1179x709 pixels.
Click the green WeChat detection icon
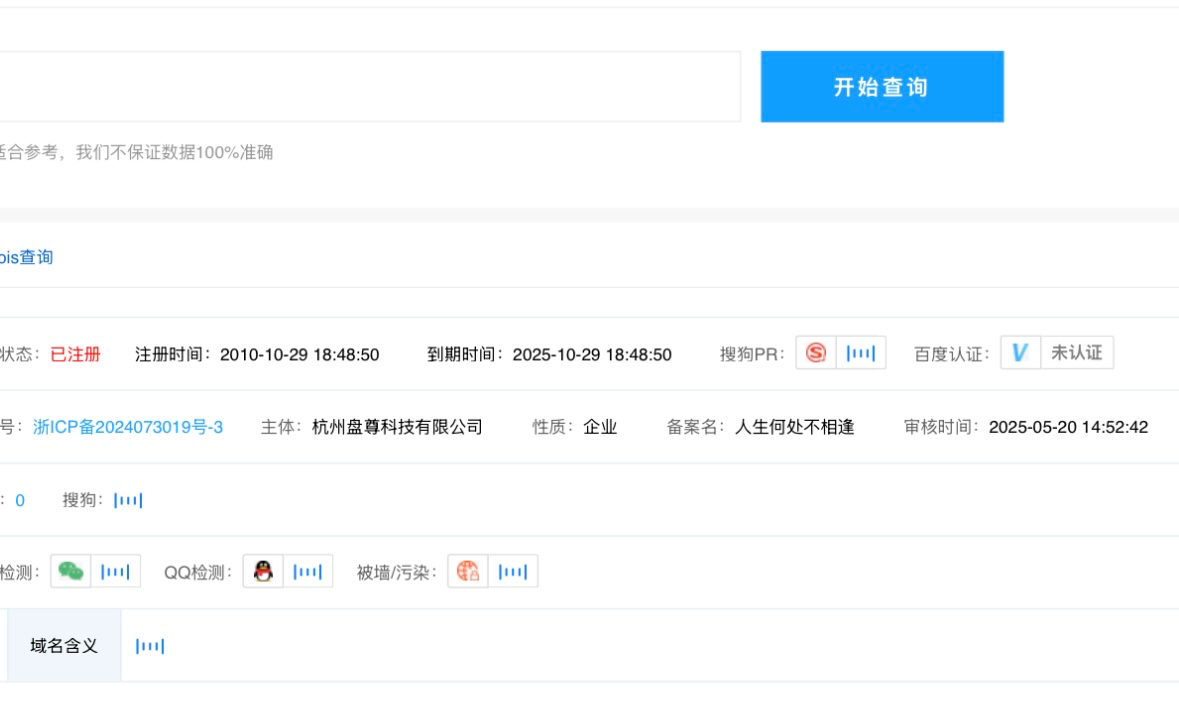[x=70, y=572]
